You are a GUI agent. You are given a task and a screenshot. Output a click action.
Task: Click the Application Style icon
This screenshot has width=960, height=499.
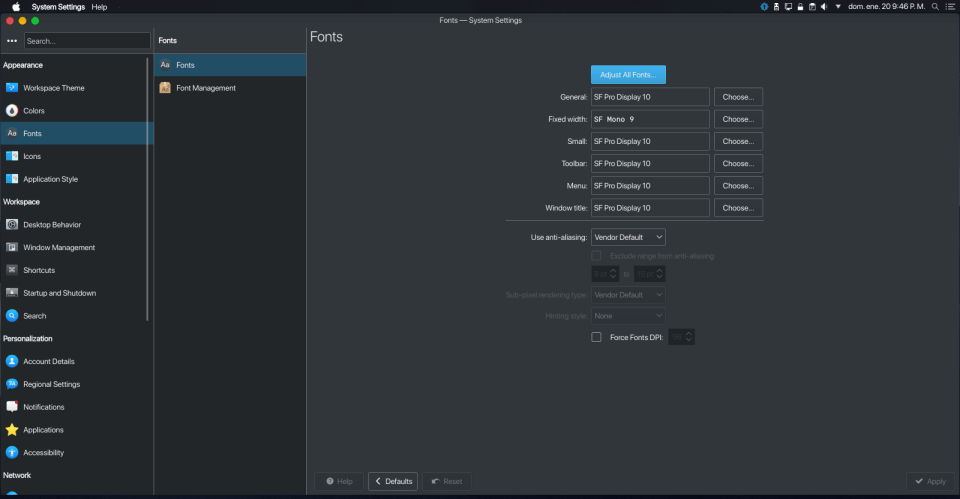pyautogui.click(x=12, y=179)
